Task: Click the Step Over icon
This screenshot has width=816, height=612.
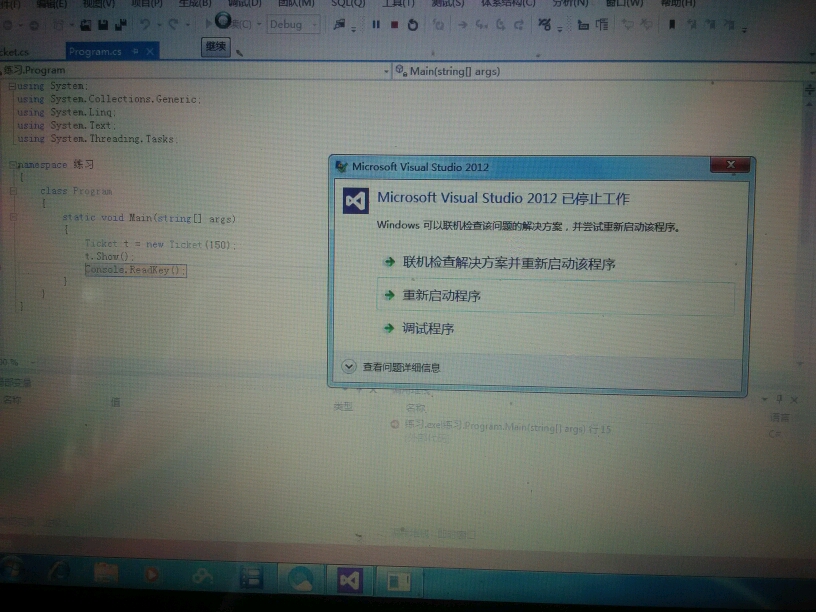Action: point(501,24)
